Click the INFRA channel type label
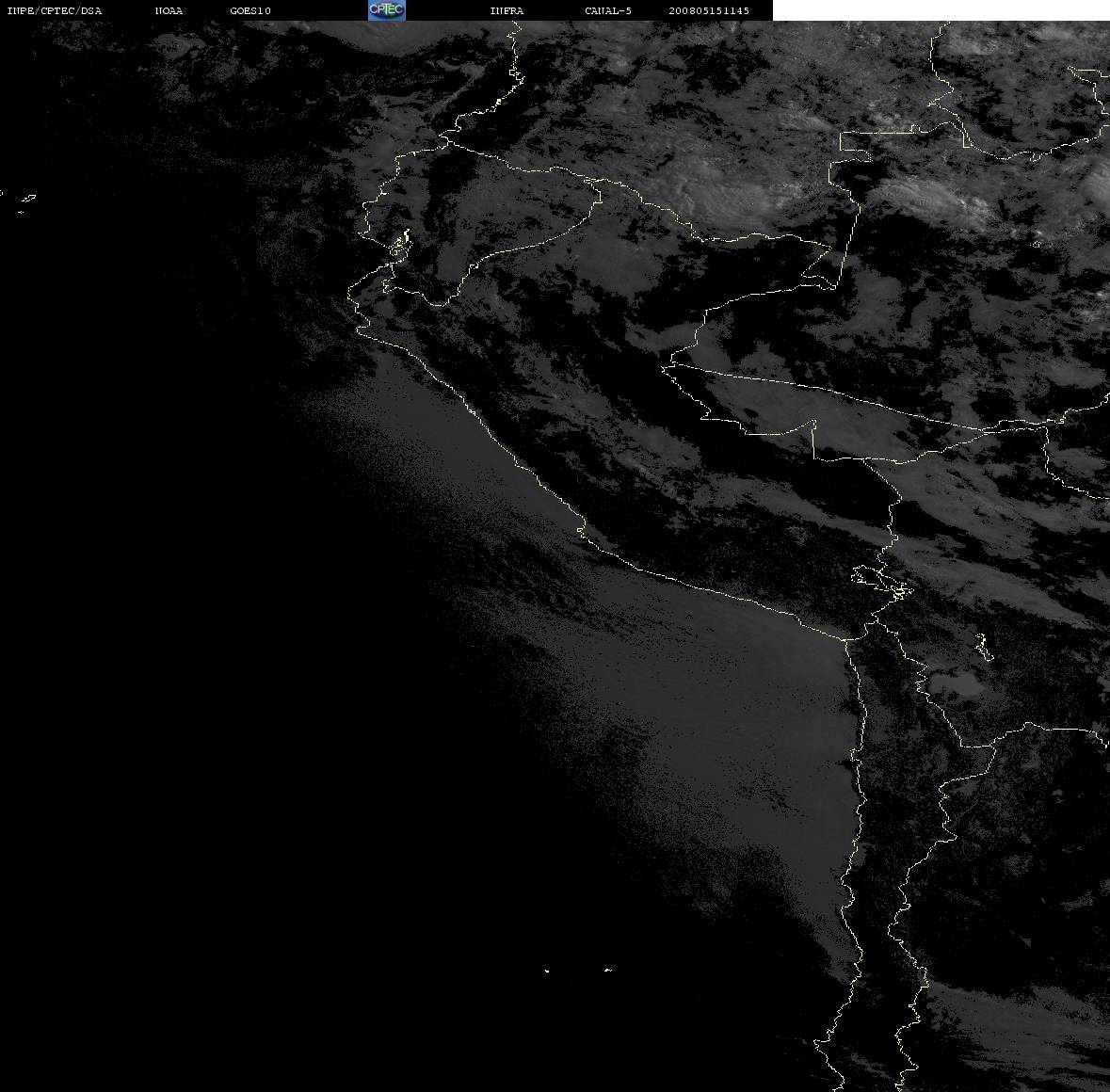This screenshot has width=1110, height=1092. pyautogui.click(x=507, y=10)
